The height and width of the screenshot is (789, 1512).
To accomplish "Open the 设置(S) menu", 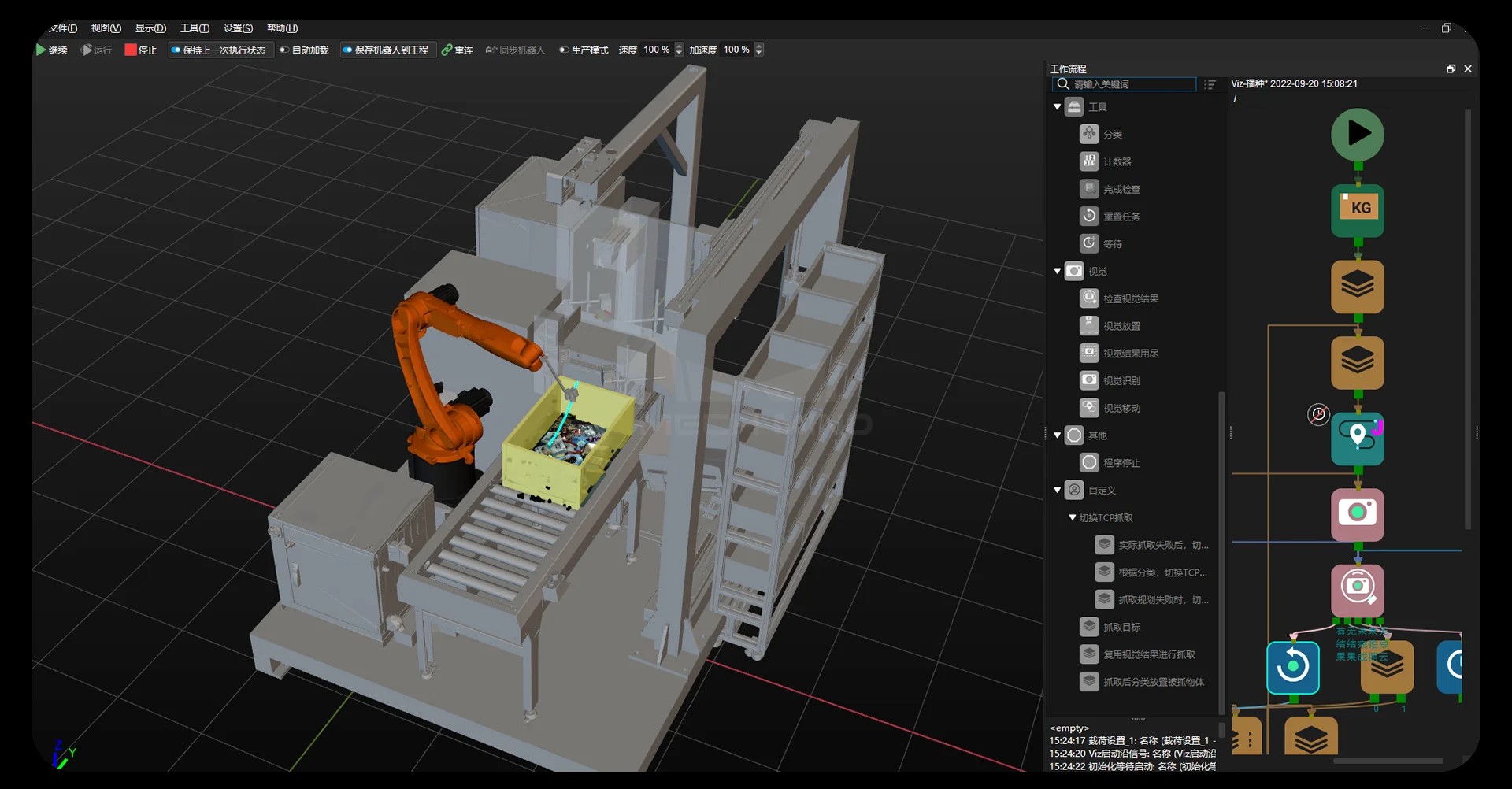I will (238, 28).
